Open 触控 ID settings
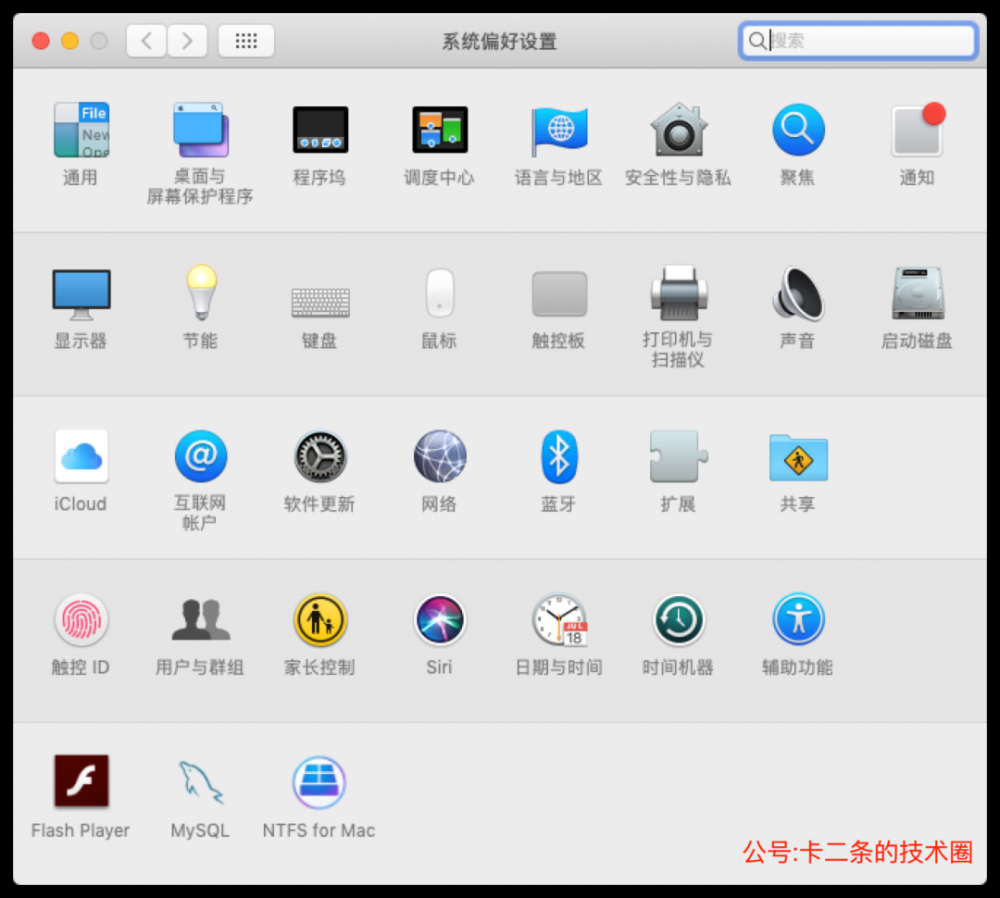Viewport: 1000px width, 898px height. [x=81, y=620]
